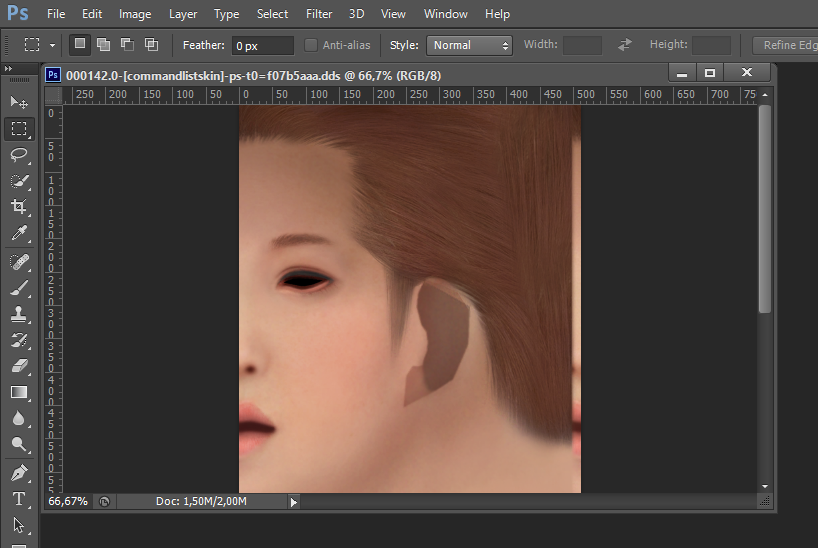
Task: Activate the Eraser tool
Action: click(x=19, y=366)
